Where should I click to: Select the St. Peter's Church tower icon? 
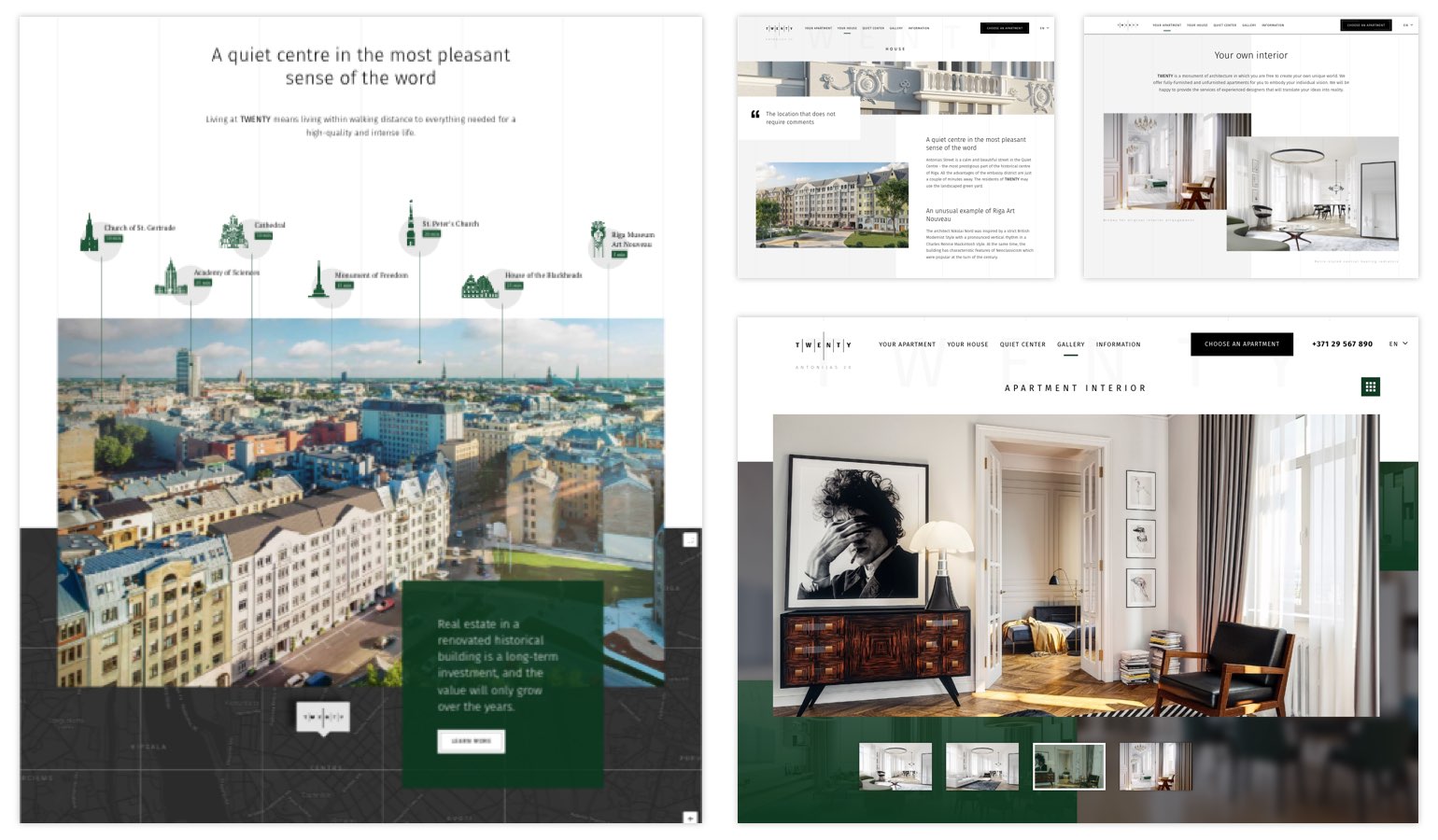[410, 225]
